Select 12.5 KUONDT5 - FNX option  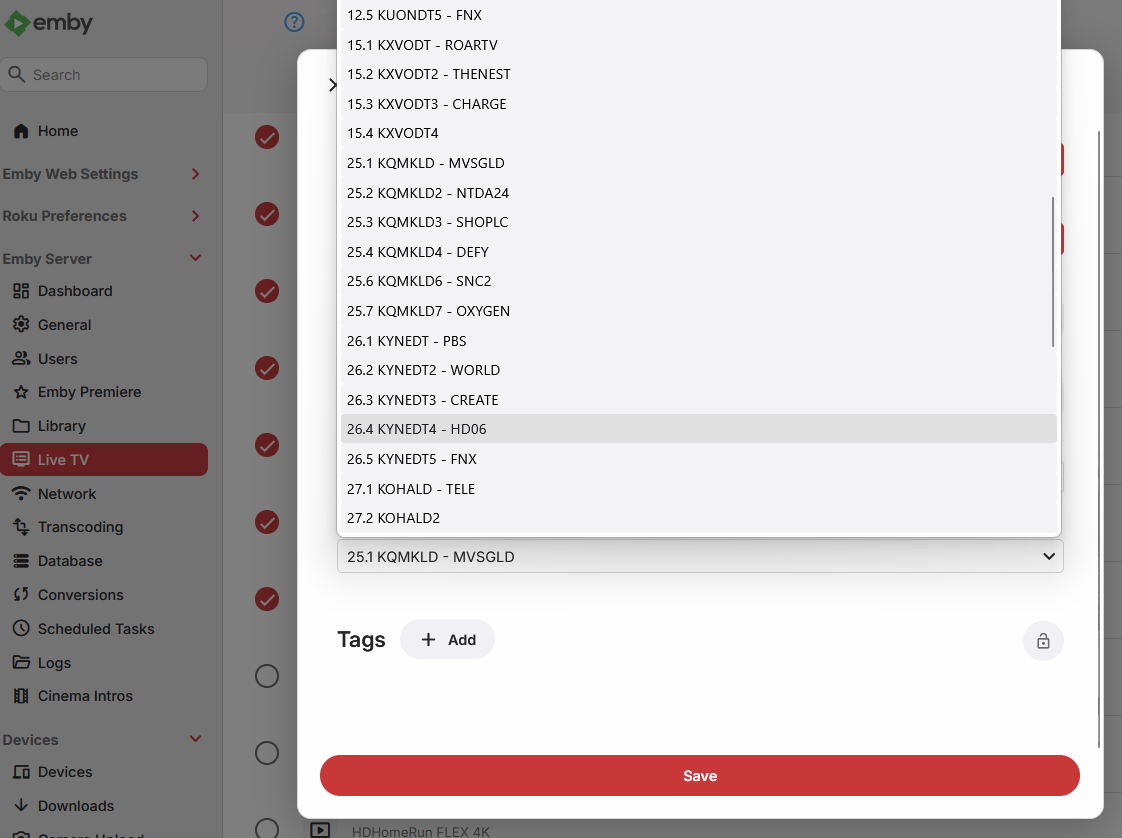point(698,15)
